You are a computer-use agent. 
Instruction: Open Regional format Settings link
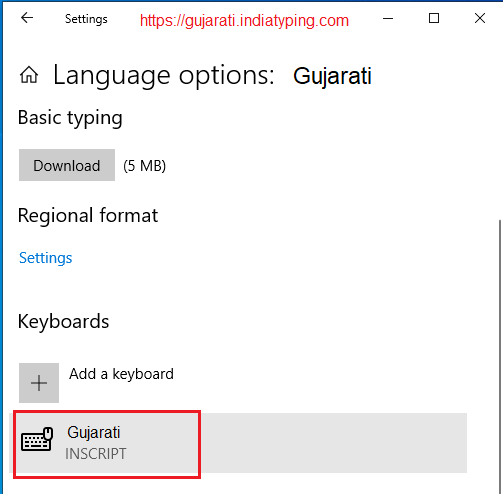coord(45,258)
